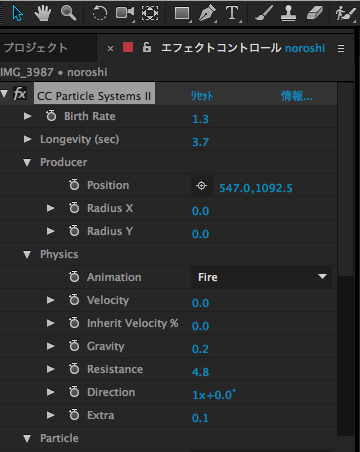Image resolution: width=360 pixels, height=452 pixels.
Task: Click the Gravity value 0.2
Action: pos(200,349)
